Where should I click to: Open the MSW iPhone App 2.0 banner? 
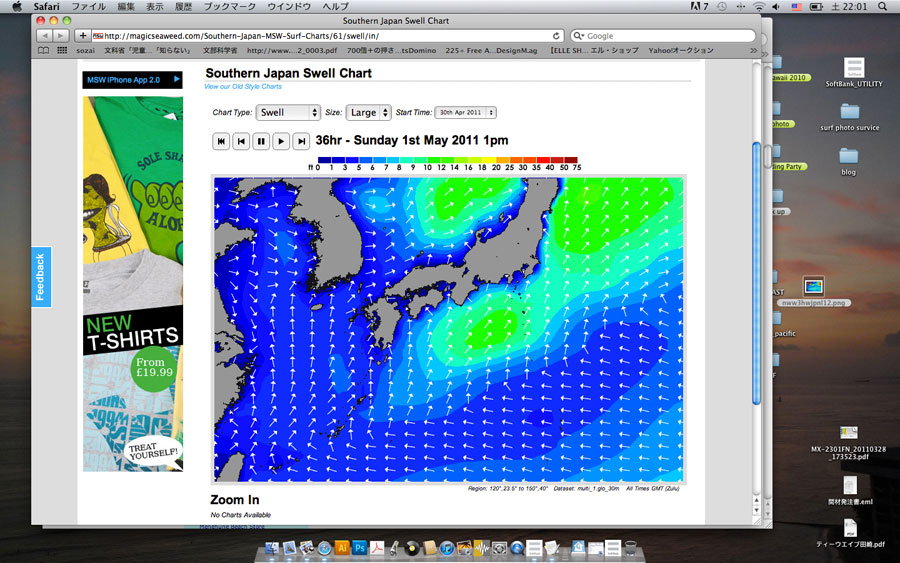(x=133, y=80)
